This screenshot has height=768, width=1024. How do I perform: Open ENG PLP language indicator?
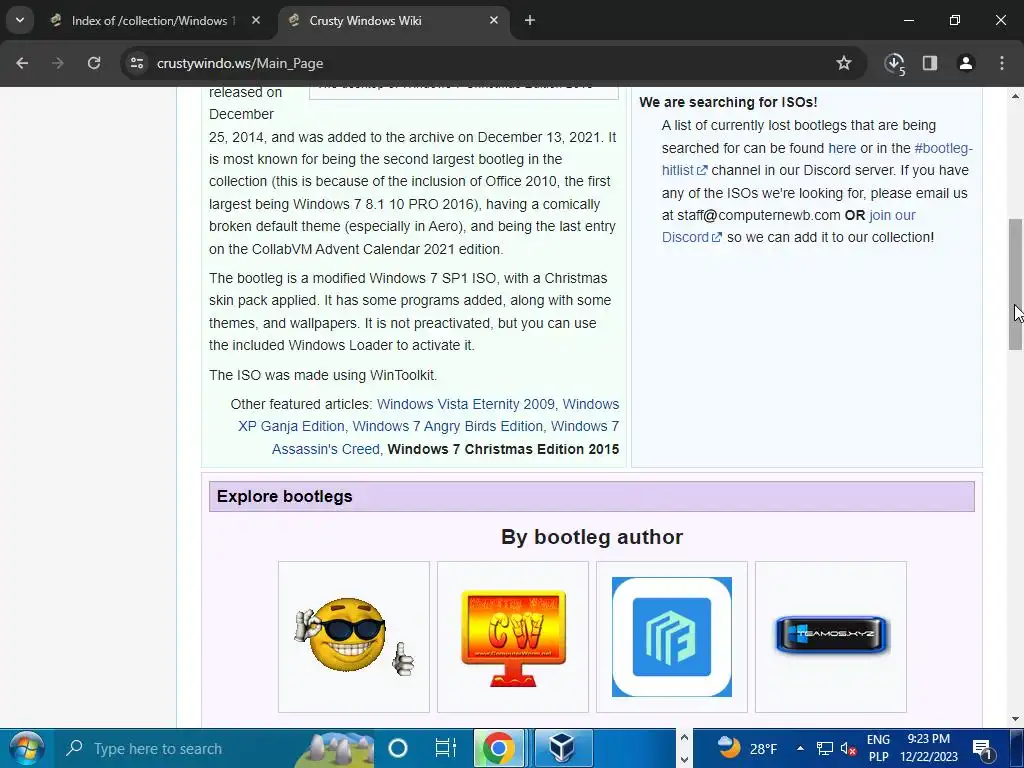click(x=878, y=748)
